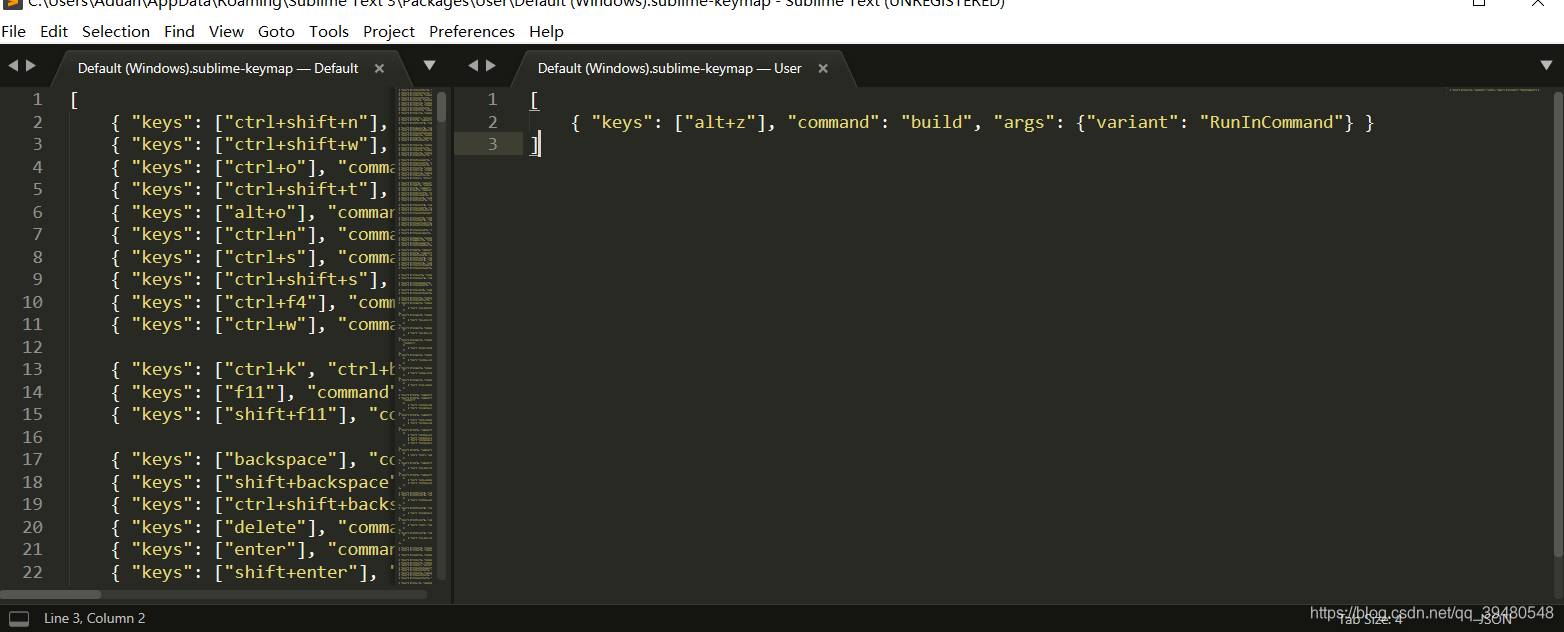Click the left pane horizontal scrollbar
The width and height of the screenshot is (1564, 632).
pos(50,594)
